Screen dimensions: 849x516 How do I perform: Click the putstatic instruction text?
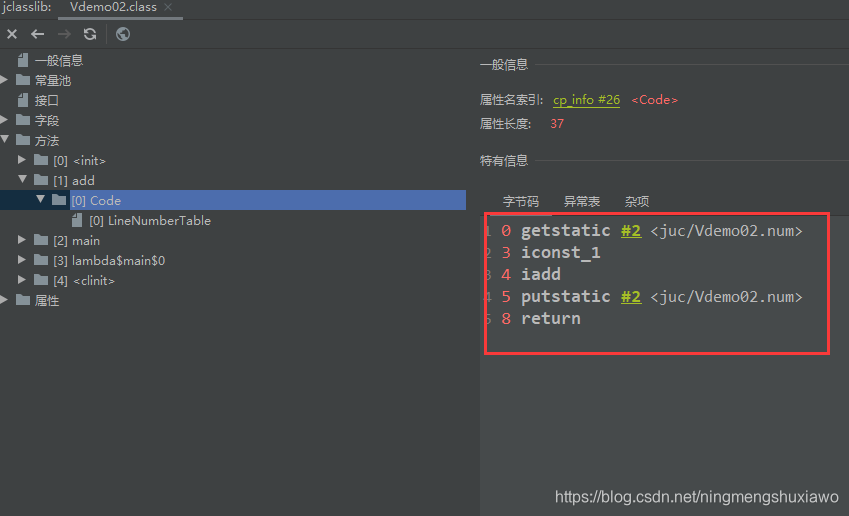565,297
